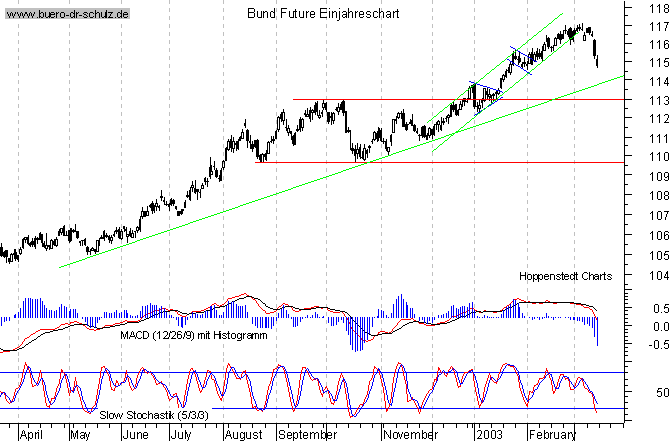Image resolution: width=672 pixels, height=441 pixels.
Task: Click the 113 price axis value
Action: (x=659, y=101)
